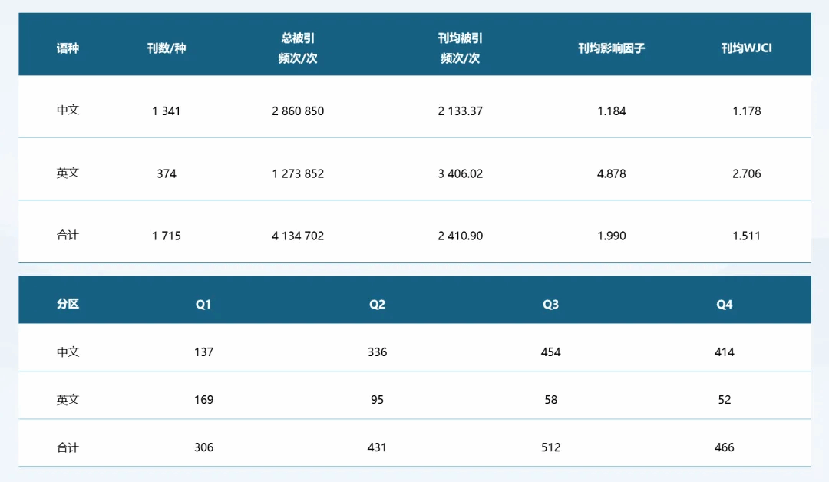
Task: Select the 刊均被引频次/次 column header
Action: pos(460,48)
